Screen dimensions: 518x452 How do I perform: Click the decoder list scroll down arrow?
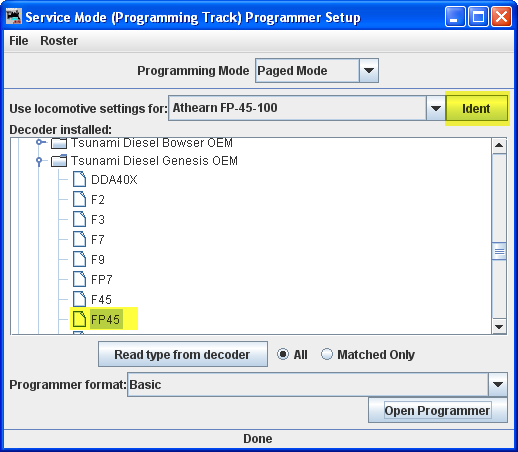pyautogui.click(x=499, y=327)
